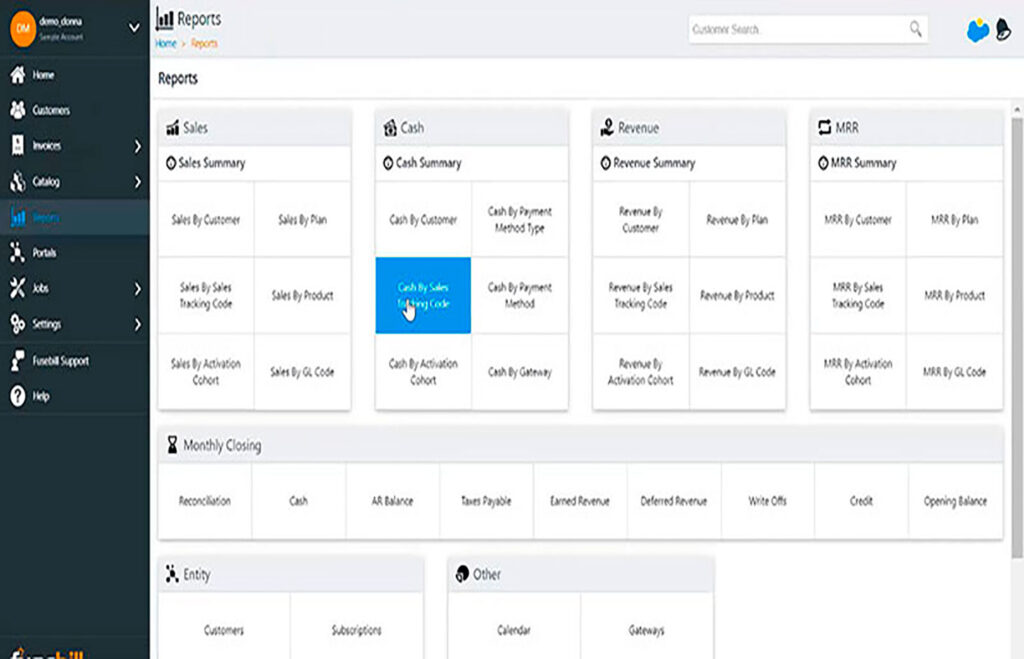1024x659 pixels.
Task: Click the MRR Summary clock icon
Action: tap(823, 163)
